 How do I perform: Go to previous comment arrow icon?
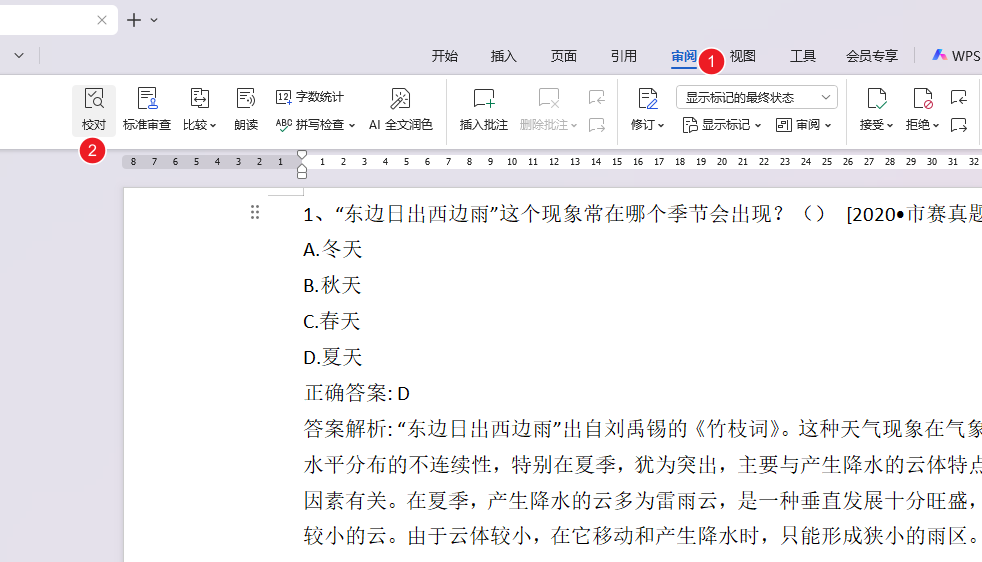coord(597,97)
